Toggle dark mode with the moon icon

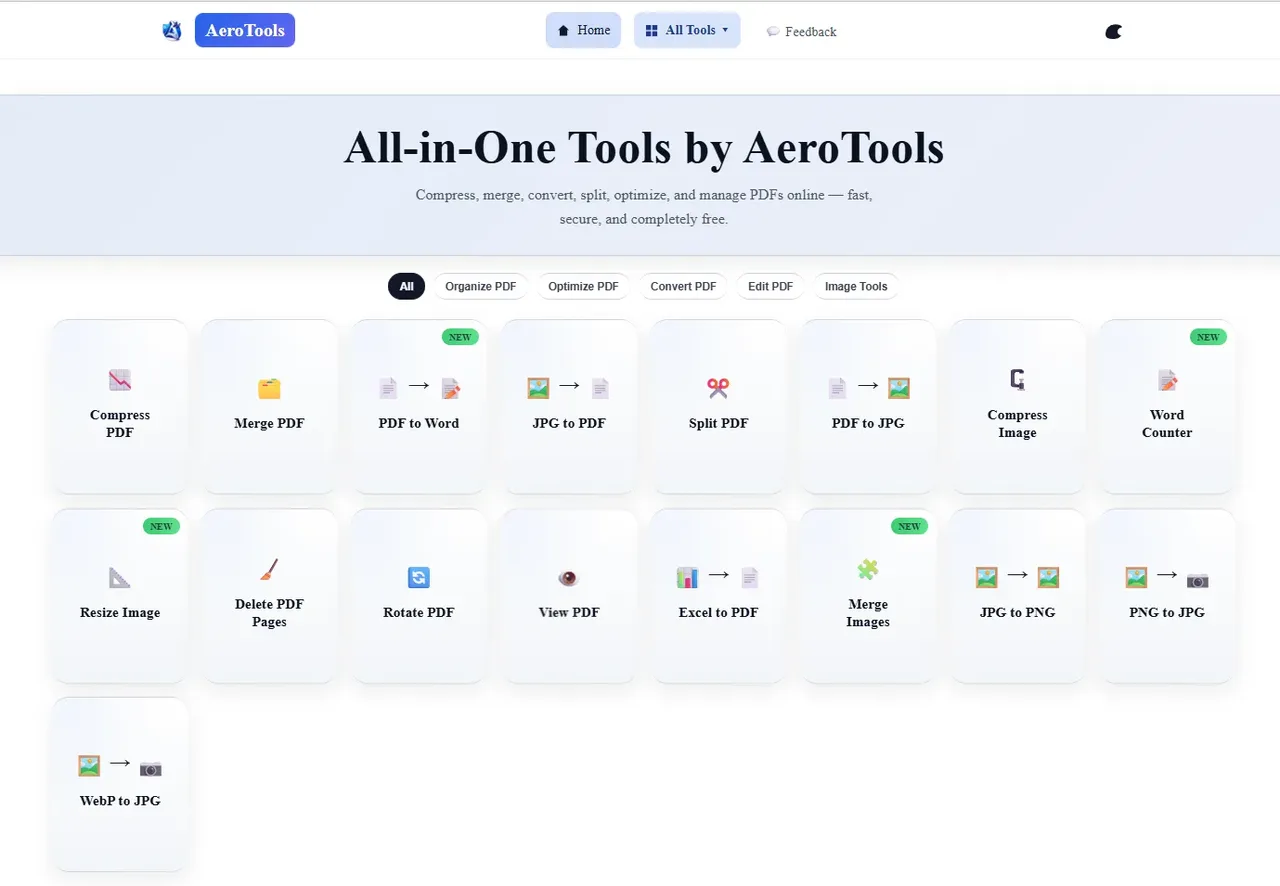(x=1114, y=31)
